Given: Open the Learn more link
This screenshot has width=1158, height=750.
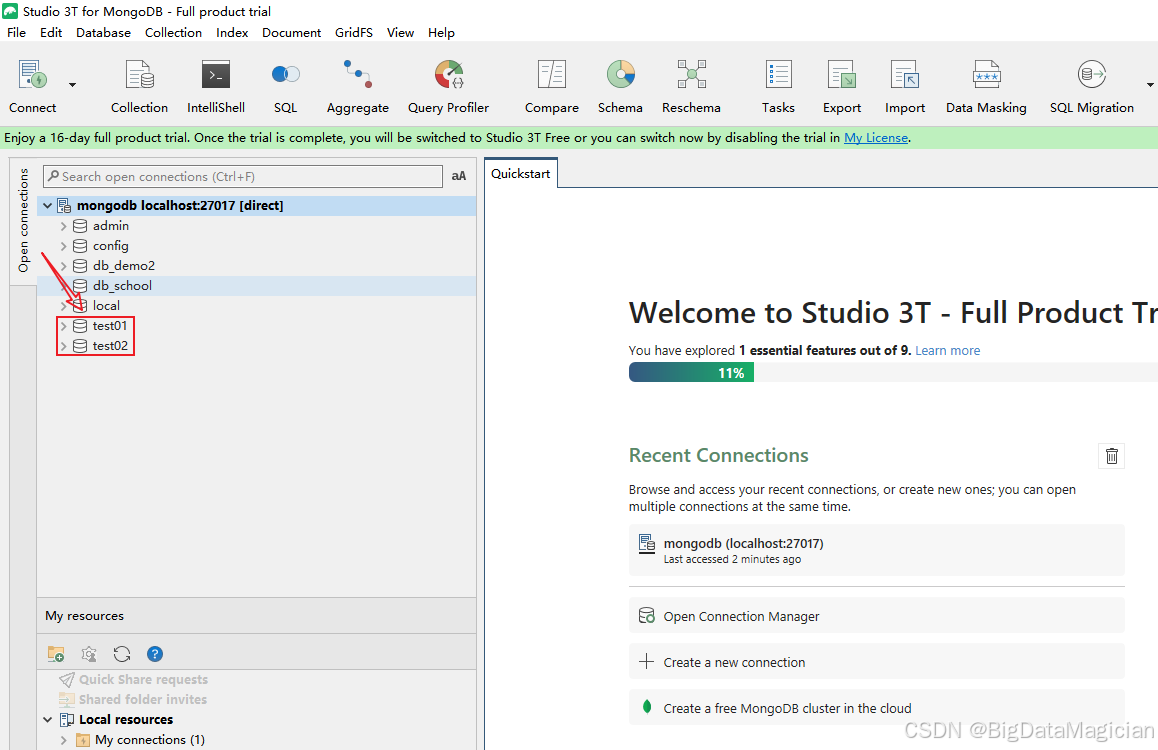Looking at the screenshot, I should tap(948, 351).
